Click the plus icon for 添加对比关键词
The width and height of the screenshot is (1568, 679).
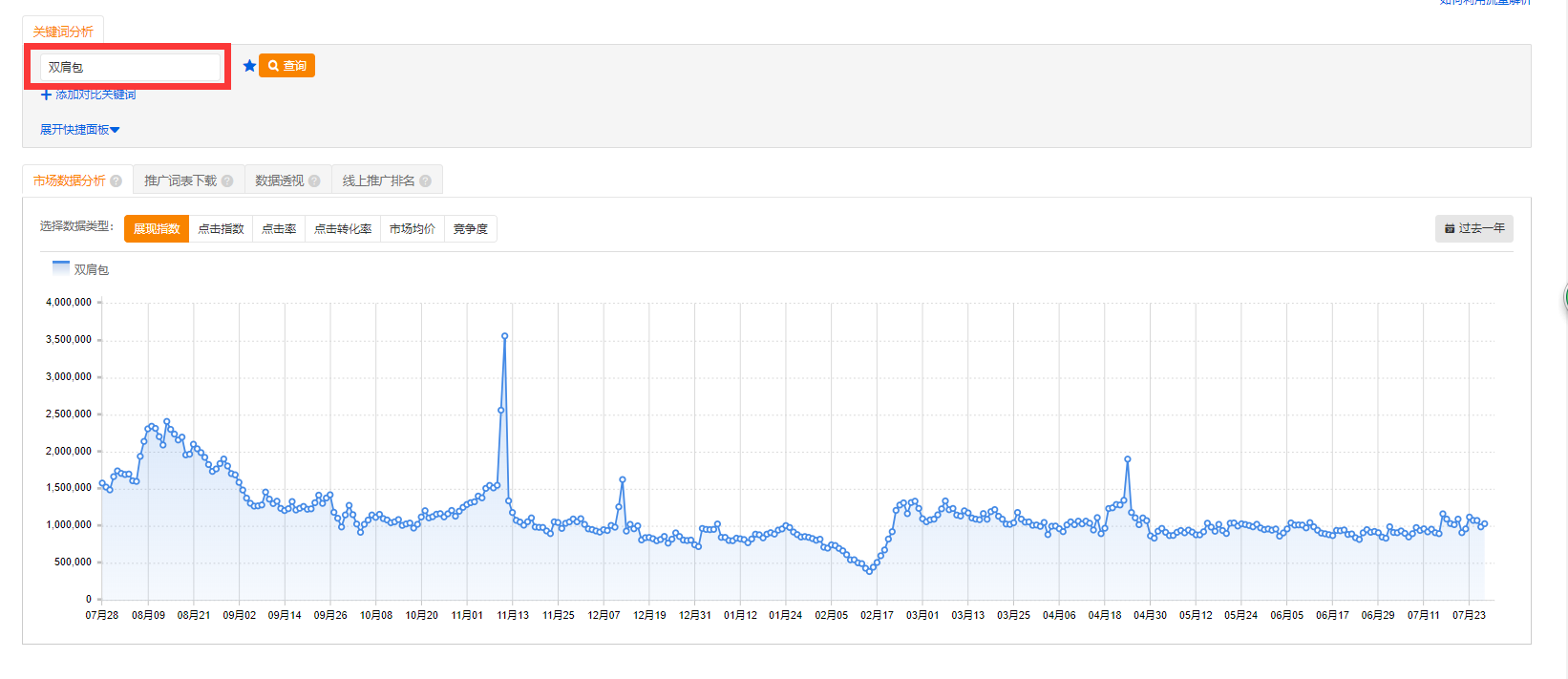(46, 95)
